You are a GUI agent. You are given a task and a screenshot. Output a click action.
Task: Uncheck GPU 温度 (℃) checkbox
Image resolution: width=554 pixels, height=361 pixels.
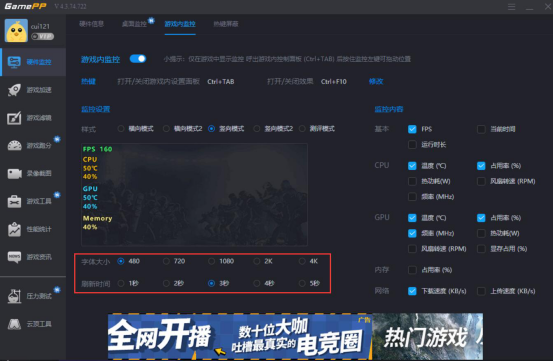tap(412, 218)
